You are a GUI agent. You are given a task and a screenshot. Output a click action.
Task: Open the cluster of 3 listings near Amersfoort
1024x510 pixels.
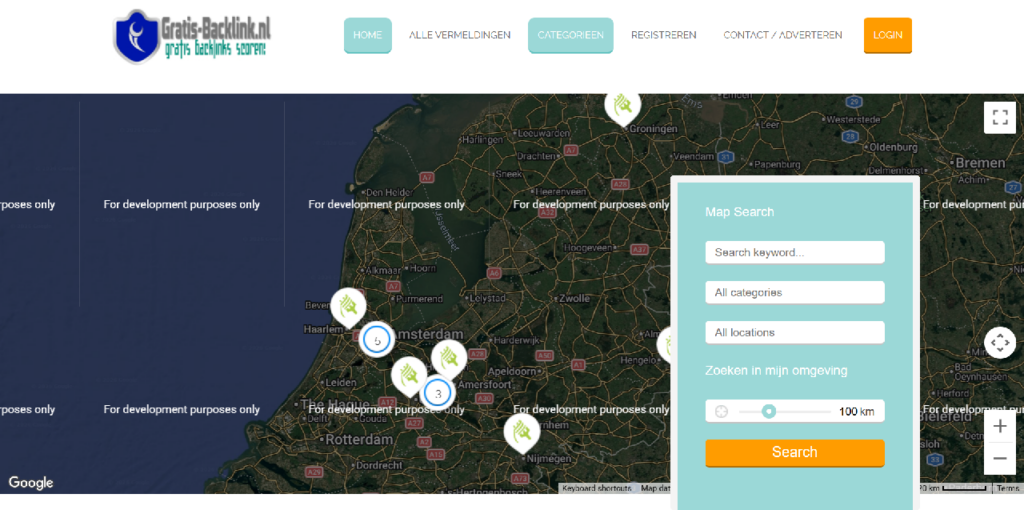[438, 393]
